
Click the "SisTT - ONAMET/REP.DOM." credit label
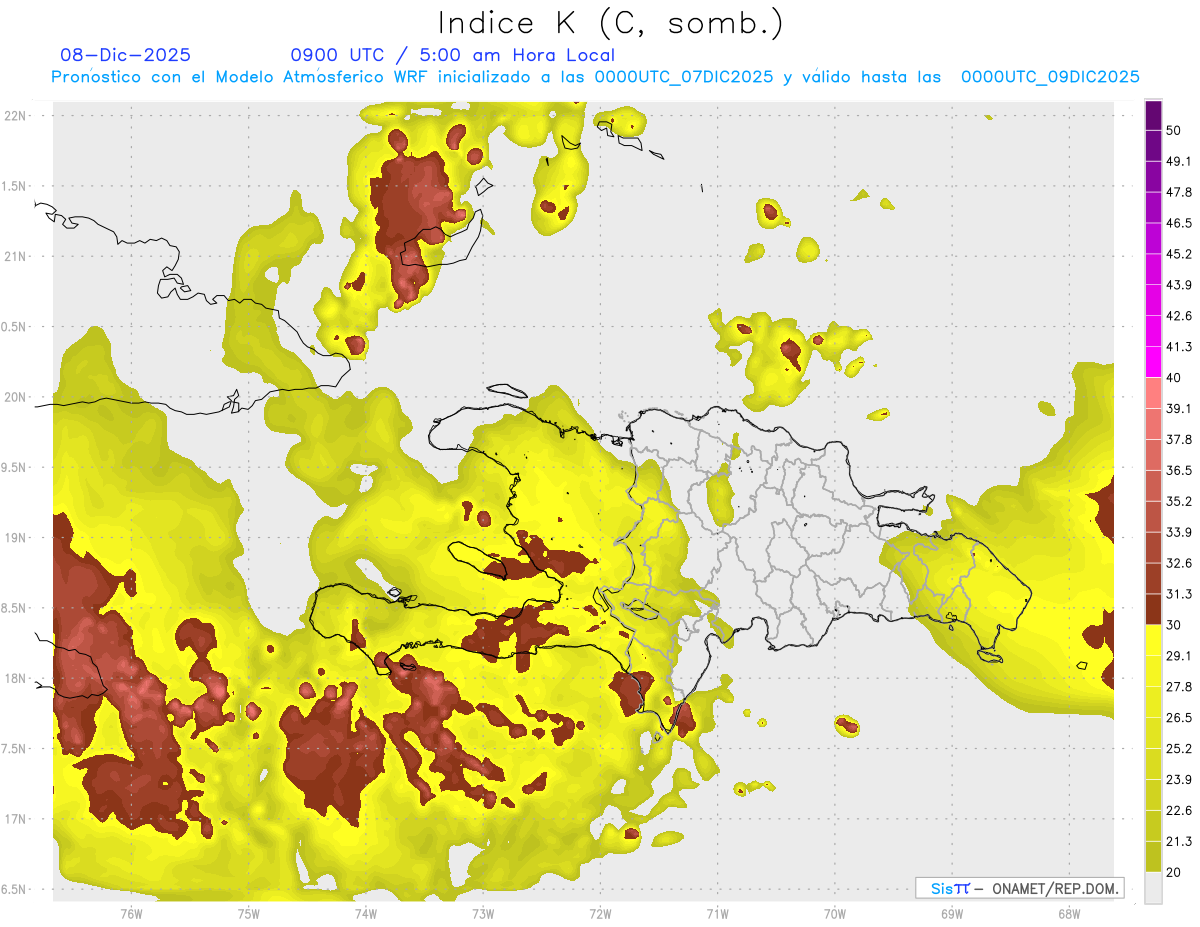[1020, 888]
